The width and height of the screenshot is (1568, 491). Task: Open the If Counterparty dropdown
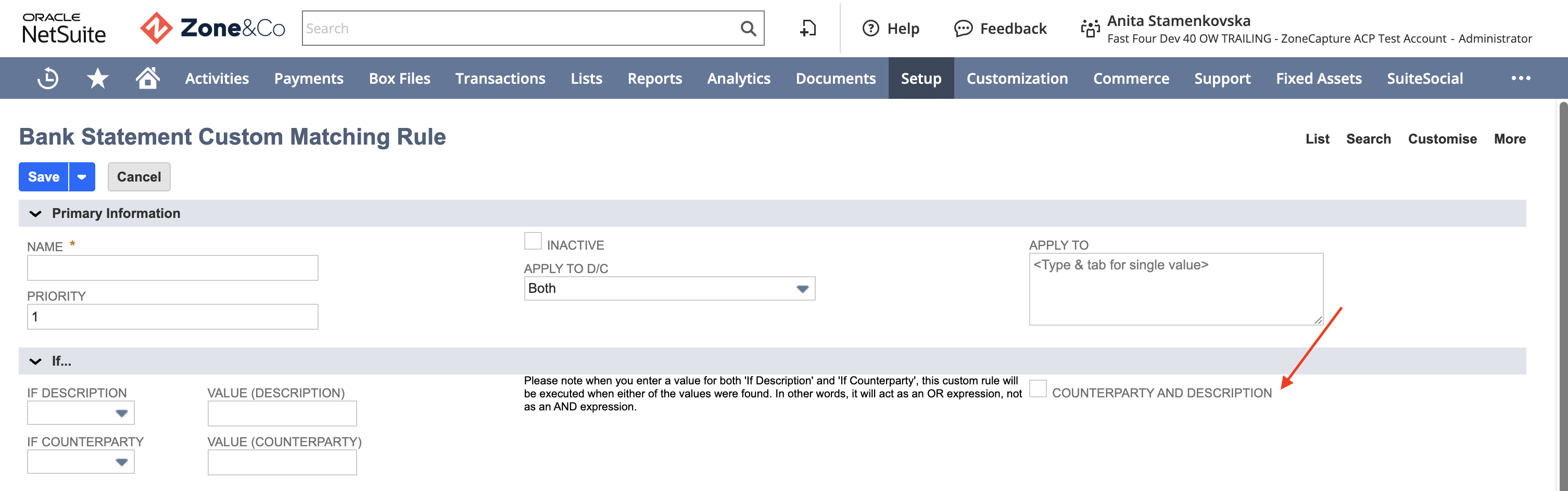[80, 462]
